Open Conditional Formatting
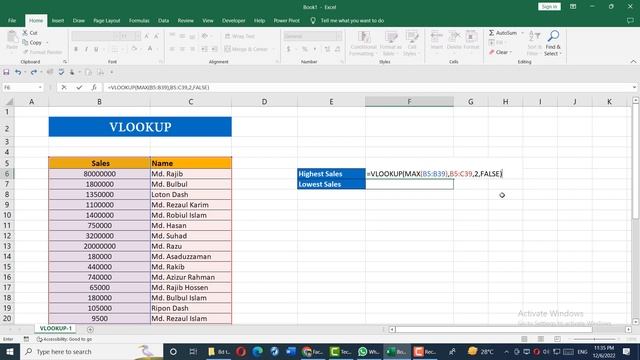640x360 pixels. 363,44
